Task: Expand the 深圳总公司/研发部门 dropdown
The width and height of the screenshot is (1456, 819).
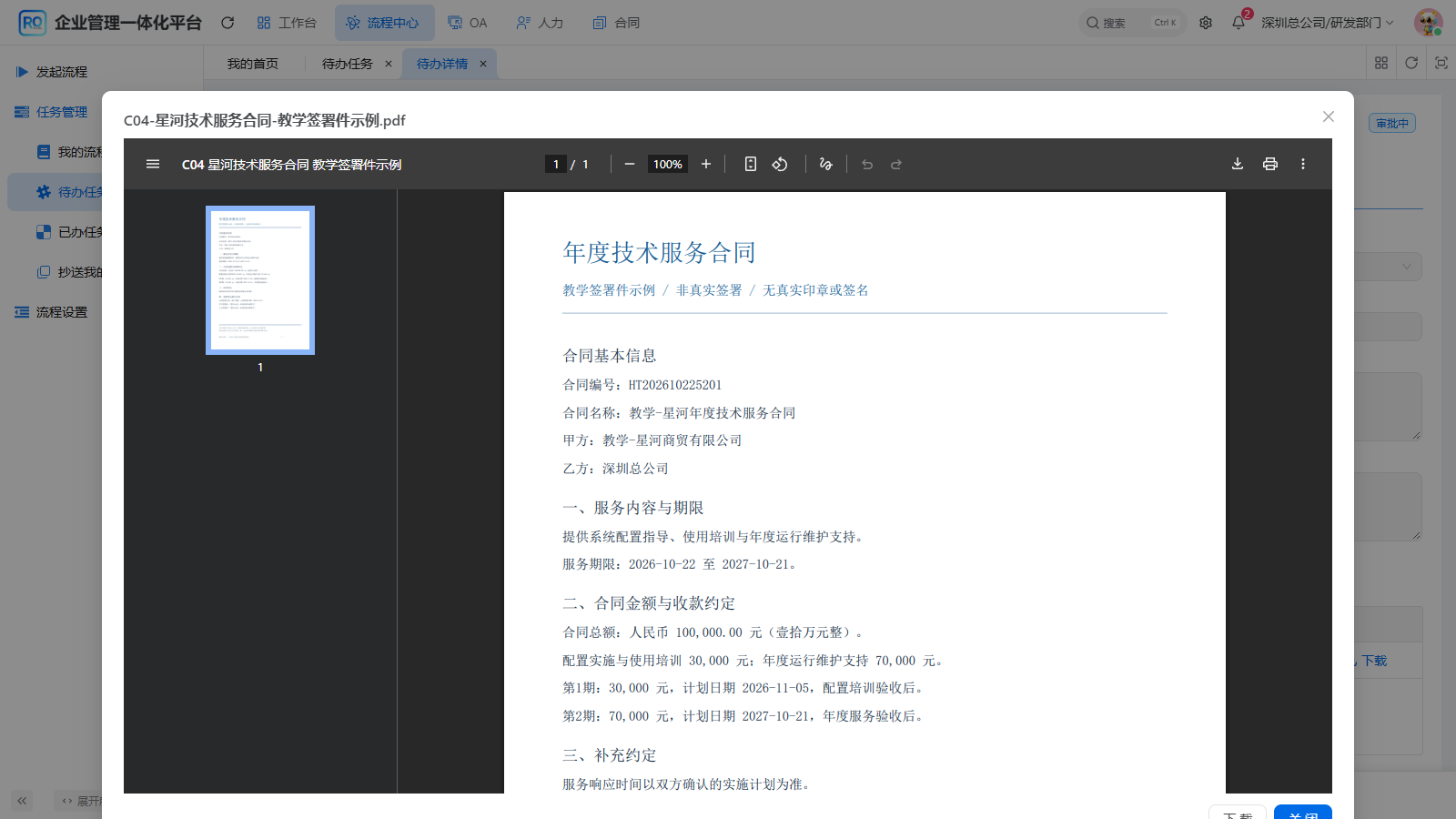Action: coord(1327,23)
